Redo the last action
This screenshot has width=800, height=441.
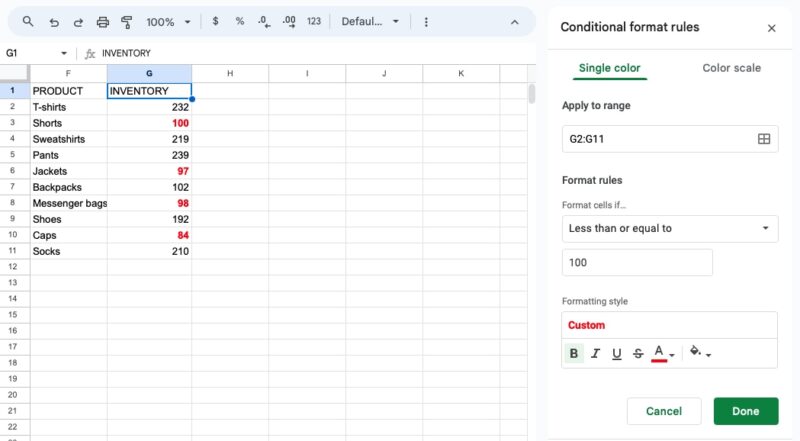(x=78, y=22)
